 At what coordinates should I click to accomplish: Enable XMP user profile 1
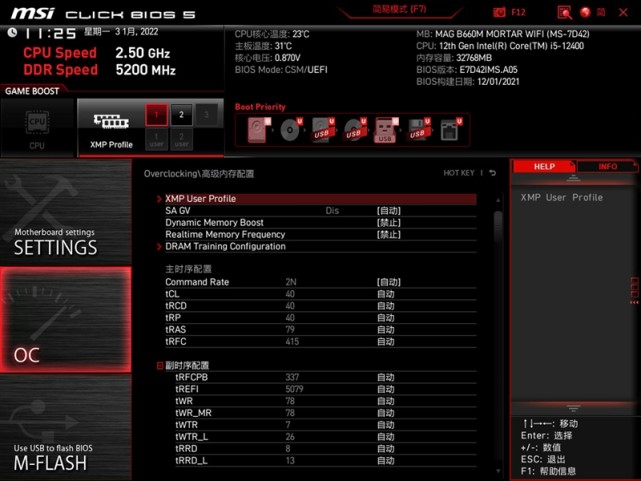pos(157,139)
